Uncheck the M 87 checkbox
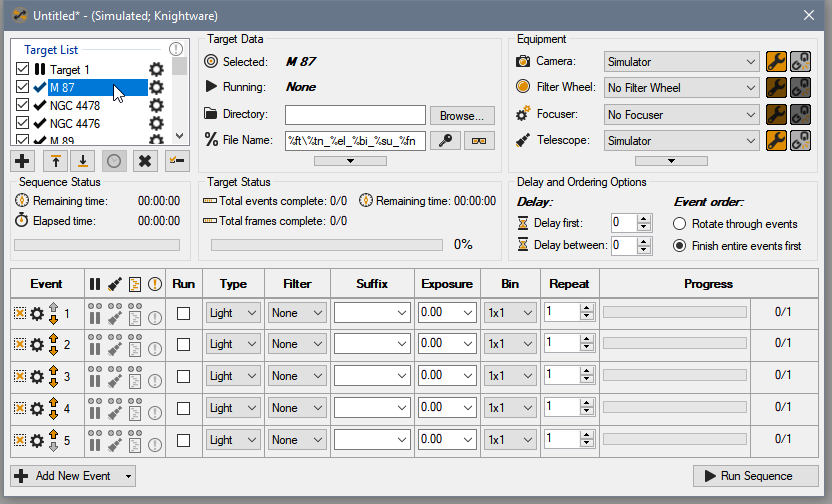The width and height of the screenshot is (832, 504). pyautogui.click(x=22, y=87)
